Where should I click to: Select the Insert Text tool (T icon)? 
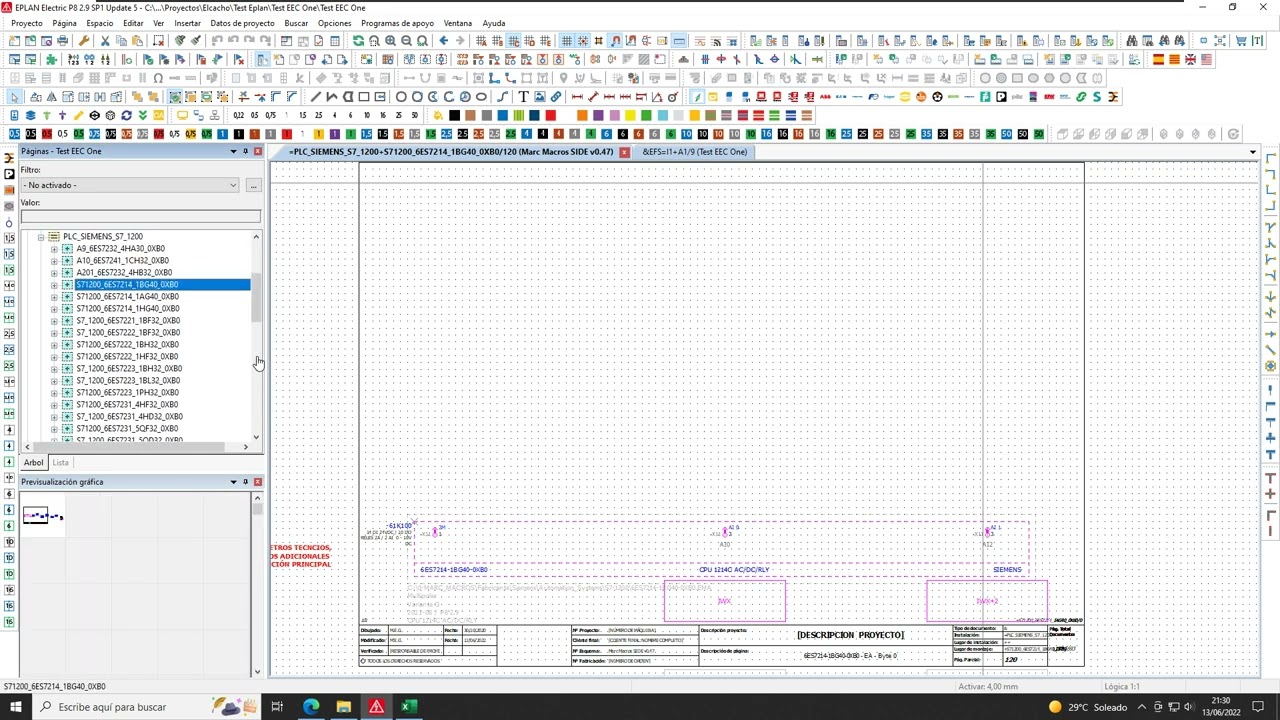click(x=523, y=97)
